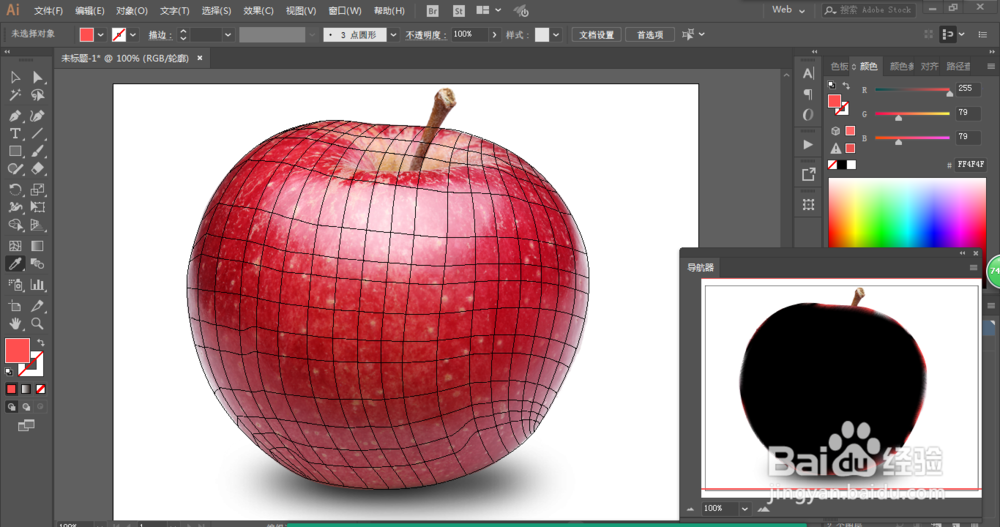Choose the Symbol Sprayer tool
The width and height of the screenshot is (1000, 527).
15,285
